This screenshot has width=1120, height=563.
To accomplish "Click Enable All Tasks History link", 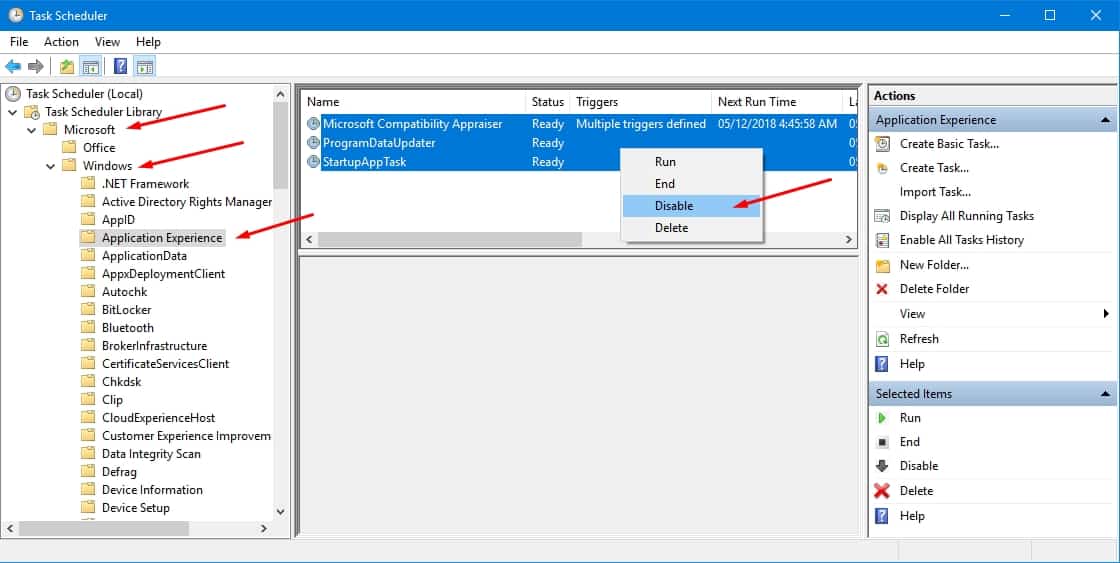I will [961, 240].
